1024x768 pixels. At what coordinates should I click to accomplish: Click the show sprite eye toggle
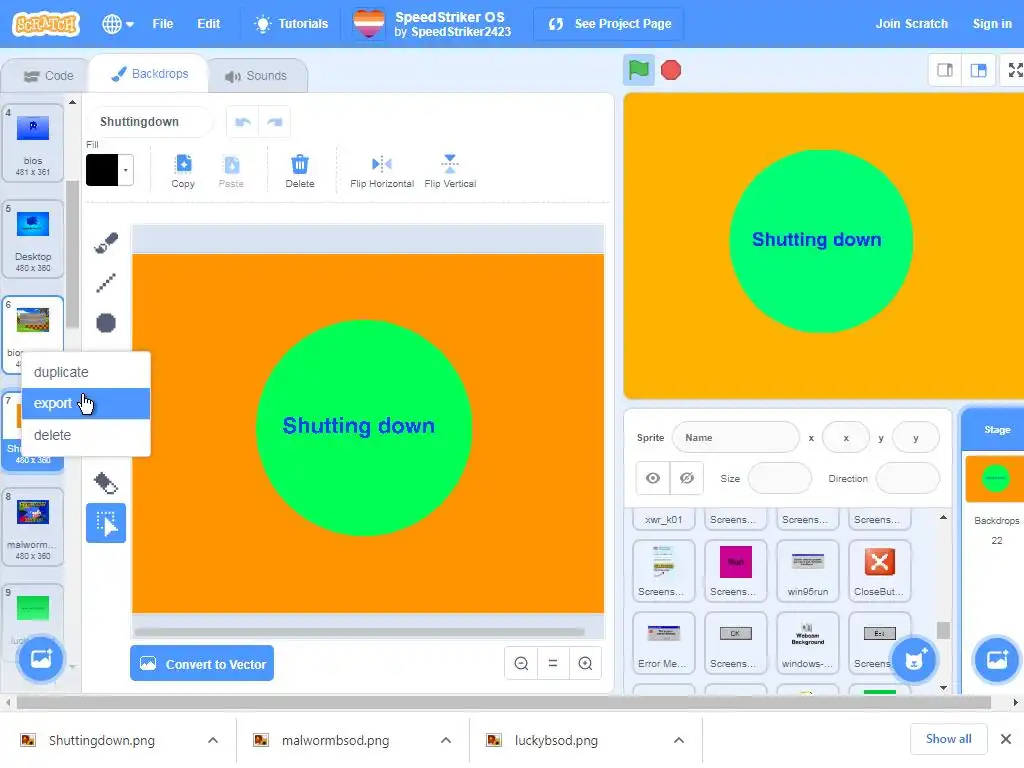click(653, 478)
